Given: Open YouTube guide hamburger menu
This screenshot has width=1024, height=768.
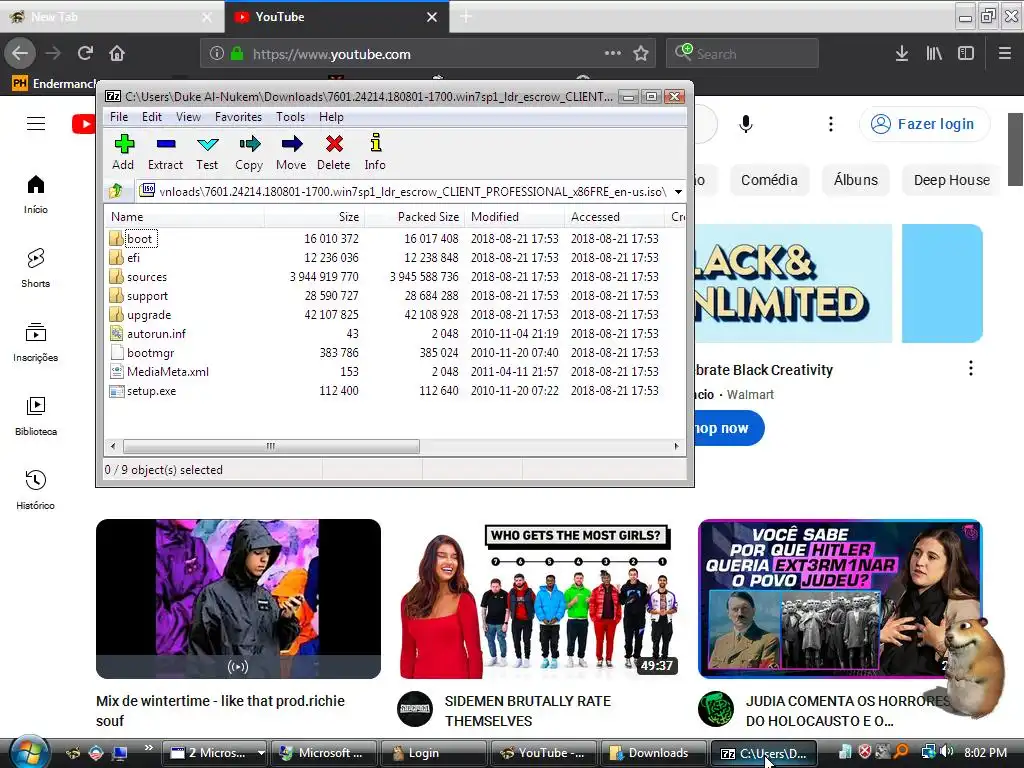Looking at the screenshot, I should tap(36, 123).
